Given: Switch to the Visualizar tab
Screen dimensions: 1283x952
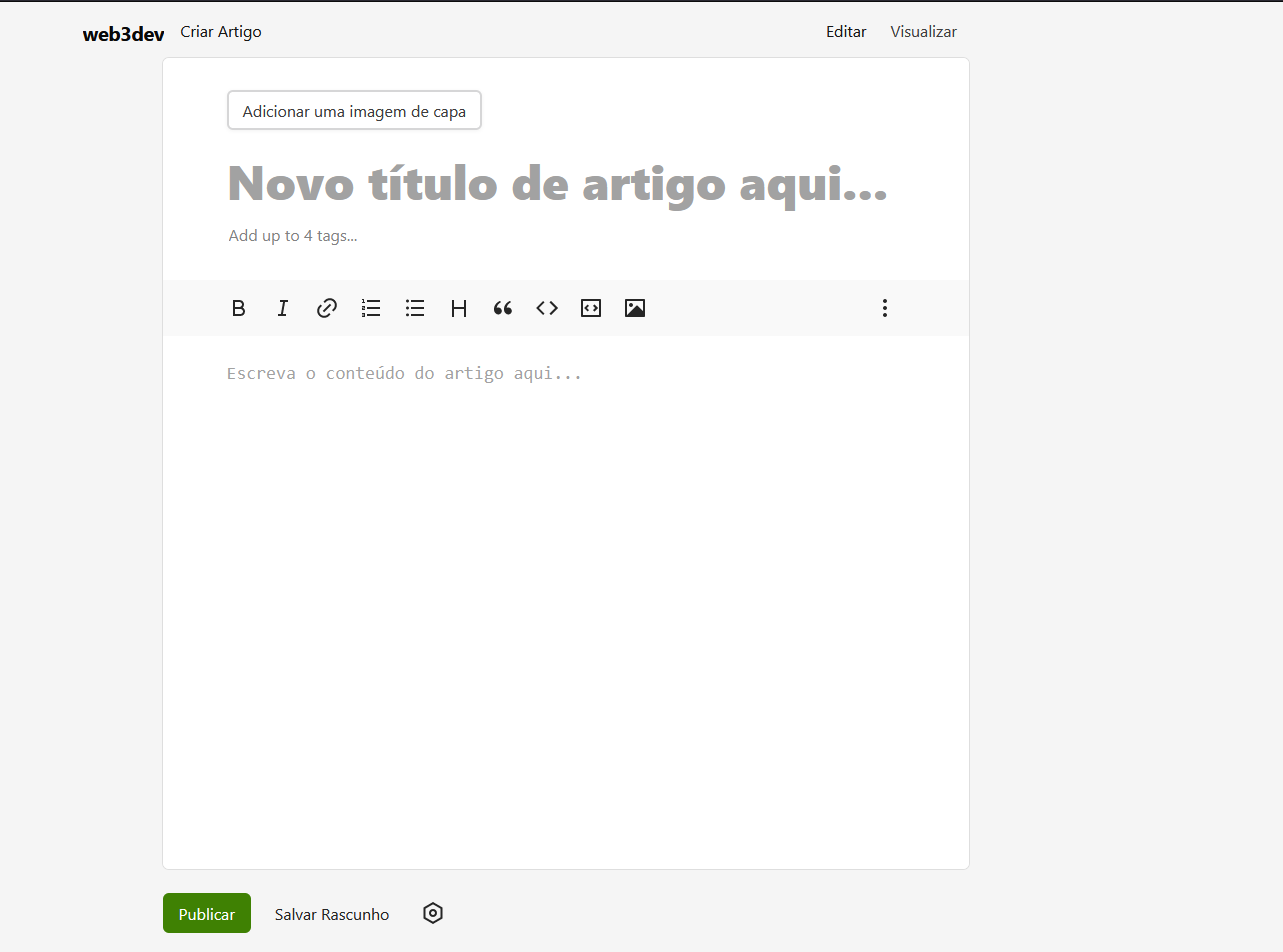Looking at the screenshot, I should point(923,31).
